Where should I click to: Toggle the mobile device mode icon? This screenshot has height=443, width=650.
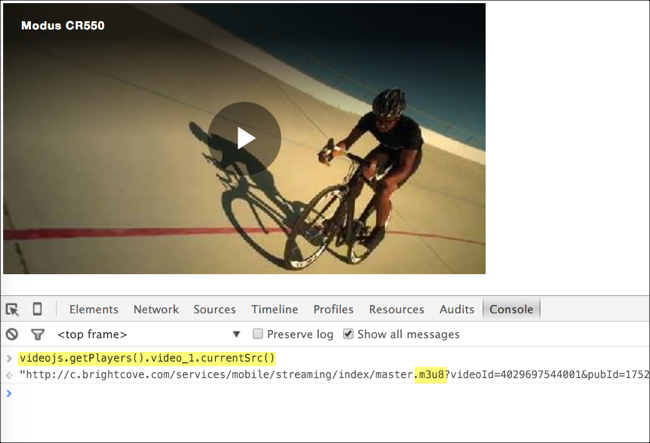[37, 309]
